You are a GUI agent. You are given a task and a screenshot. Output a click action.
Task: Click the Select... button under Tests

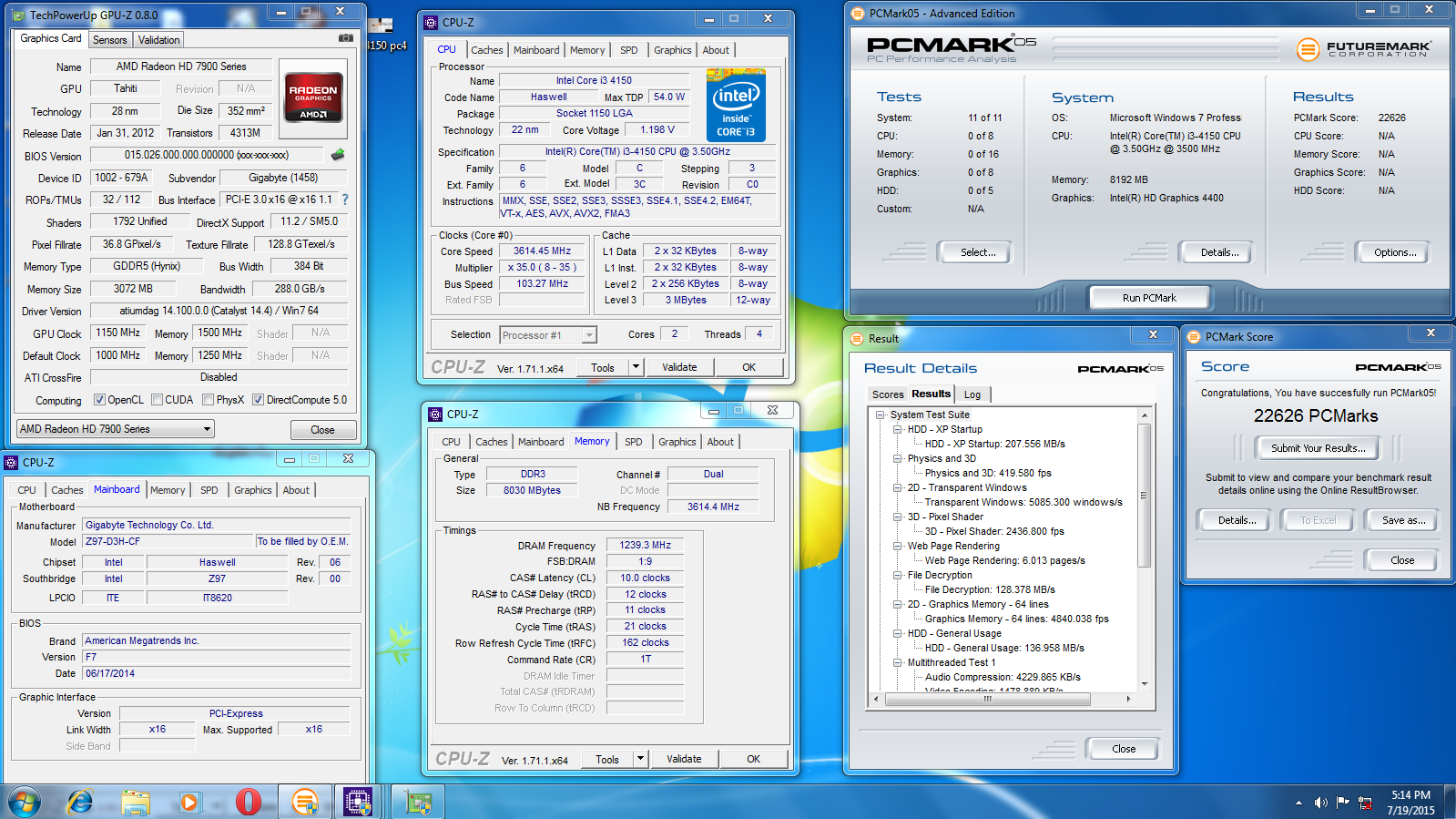977,252
